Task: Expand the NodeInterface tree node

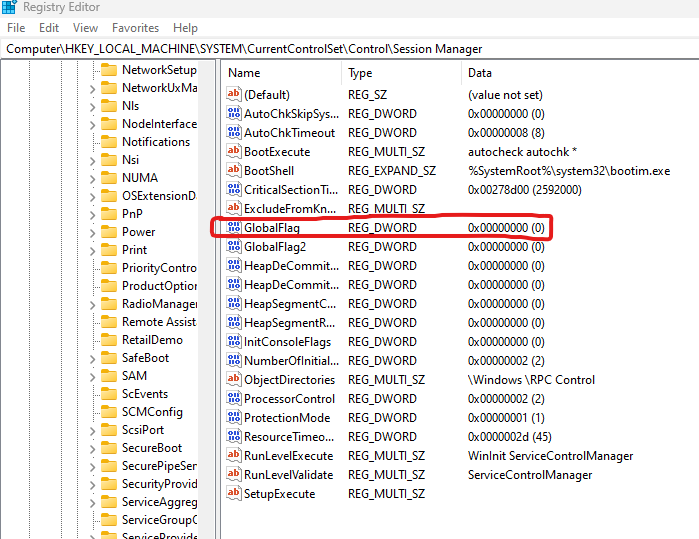Action: click(x=92, y=125)
